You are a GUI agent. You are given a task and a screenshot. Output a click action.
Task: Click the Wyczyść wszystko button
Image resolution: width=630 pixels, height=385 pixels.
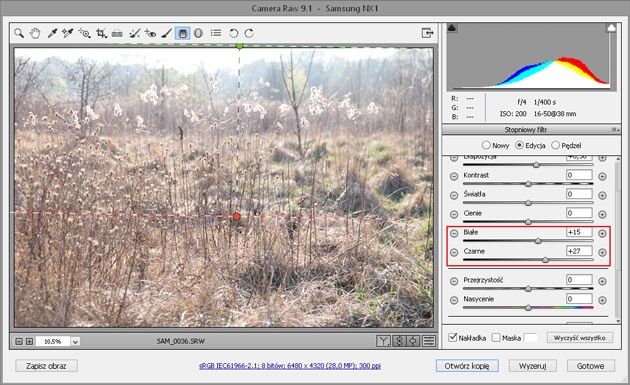579,338
